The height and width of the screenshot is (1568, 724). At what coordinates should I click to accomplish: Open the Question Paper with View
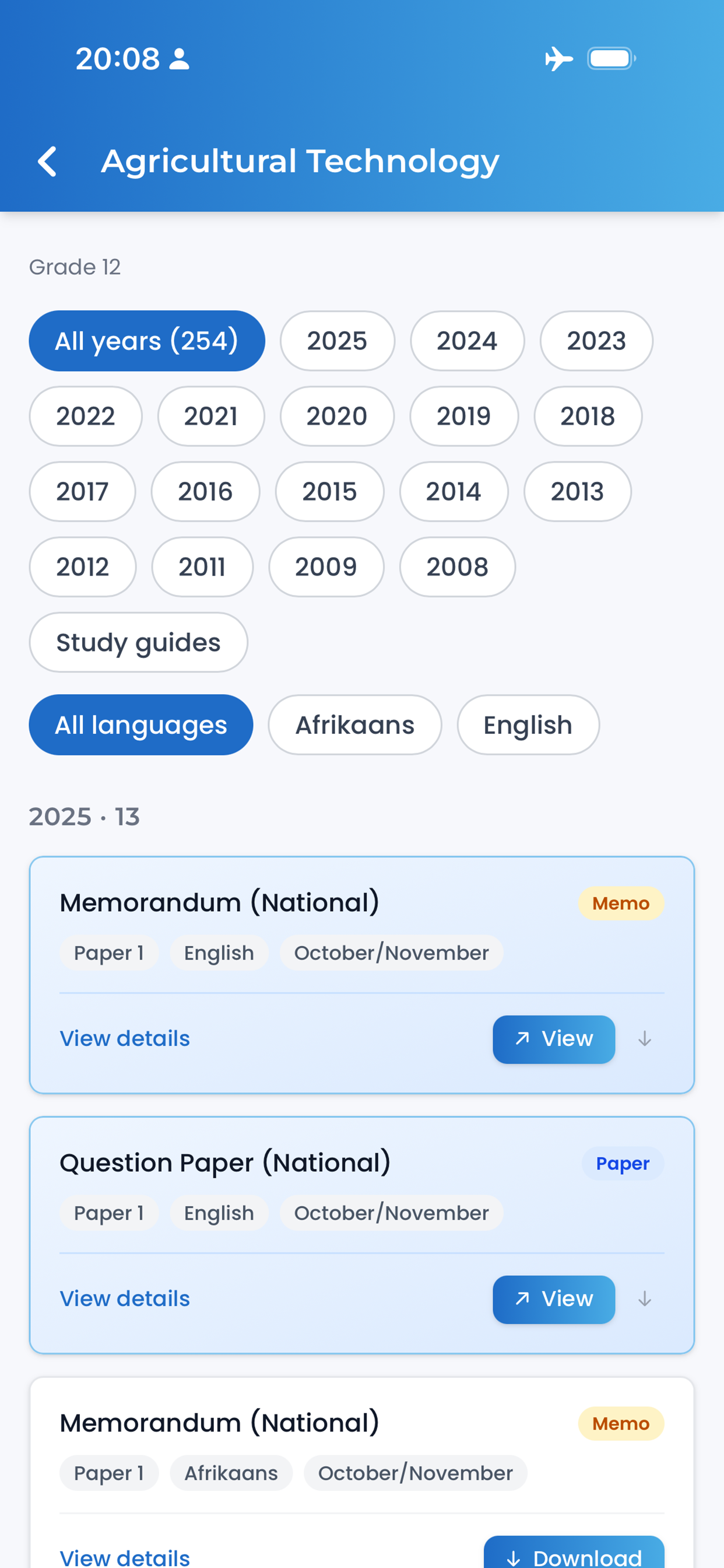tap(554, 1299)
